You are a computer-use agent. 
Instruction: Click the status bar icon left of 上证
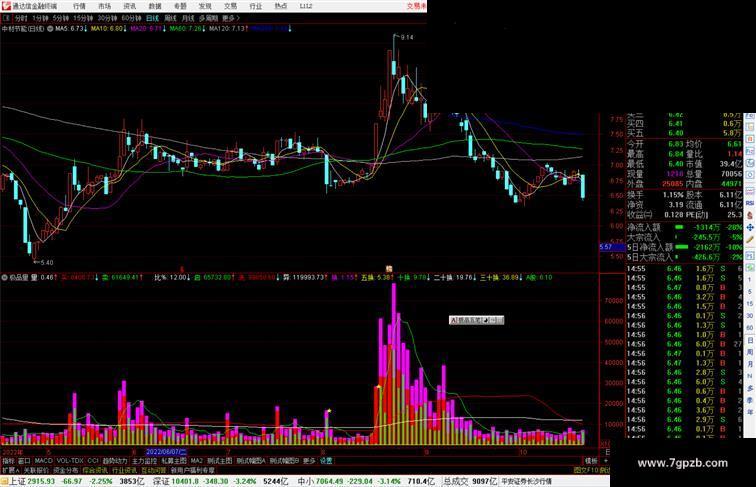(4, 481)
